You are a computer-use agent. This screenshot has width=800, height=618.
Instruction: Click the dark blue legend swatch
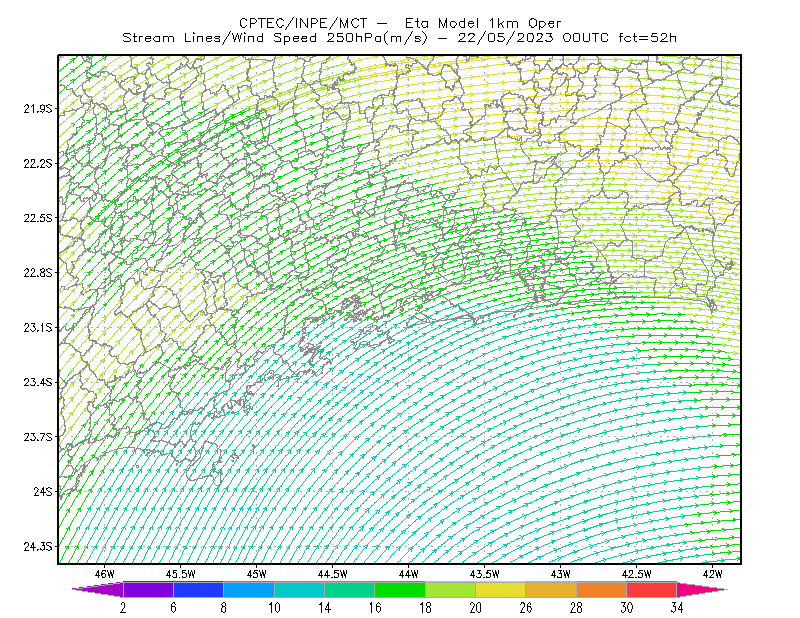coord(198,589)
